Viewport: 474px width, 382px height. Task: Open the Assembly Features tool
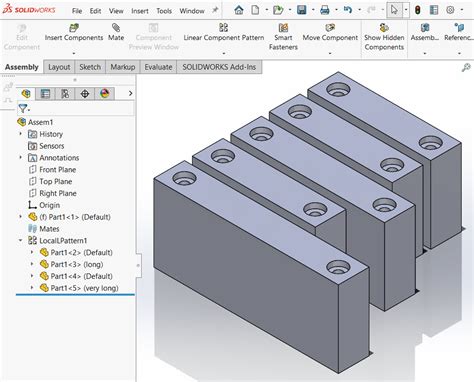(425, 32)
